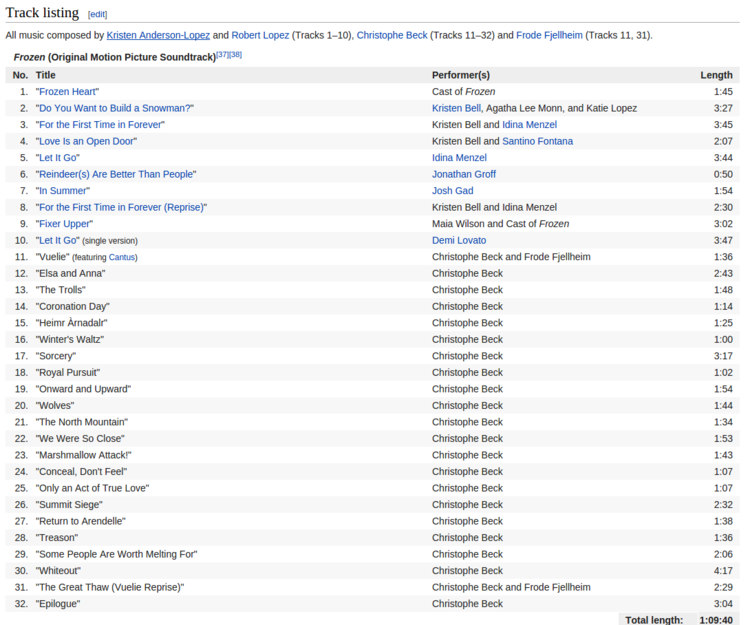The height and width of the screenshot is (625, 750).
Task: Click the "Winter's Waltz" track title
Action: point(70,340)
